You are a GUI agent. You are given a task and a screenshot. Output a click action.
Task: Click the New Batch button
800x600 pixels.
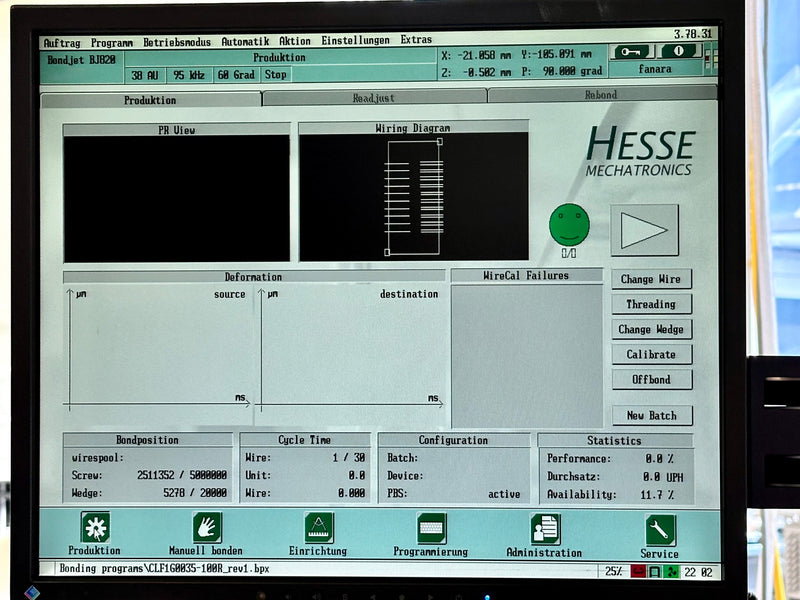[652, 415]
